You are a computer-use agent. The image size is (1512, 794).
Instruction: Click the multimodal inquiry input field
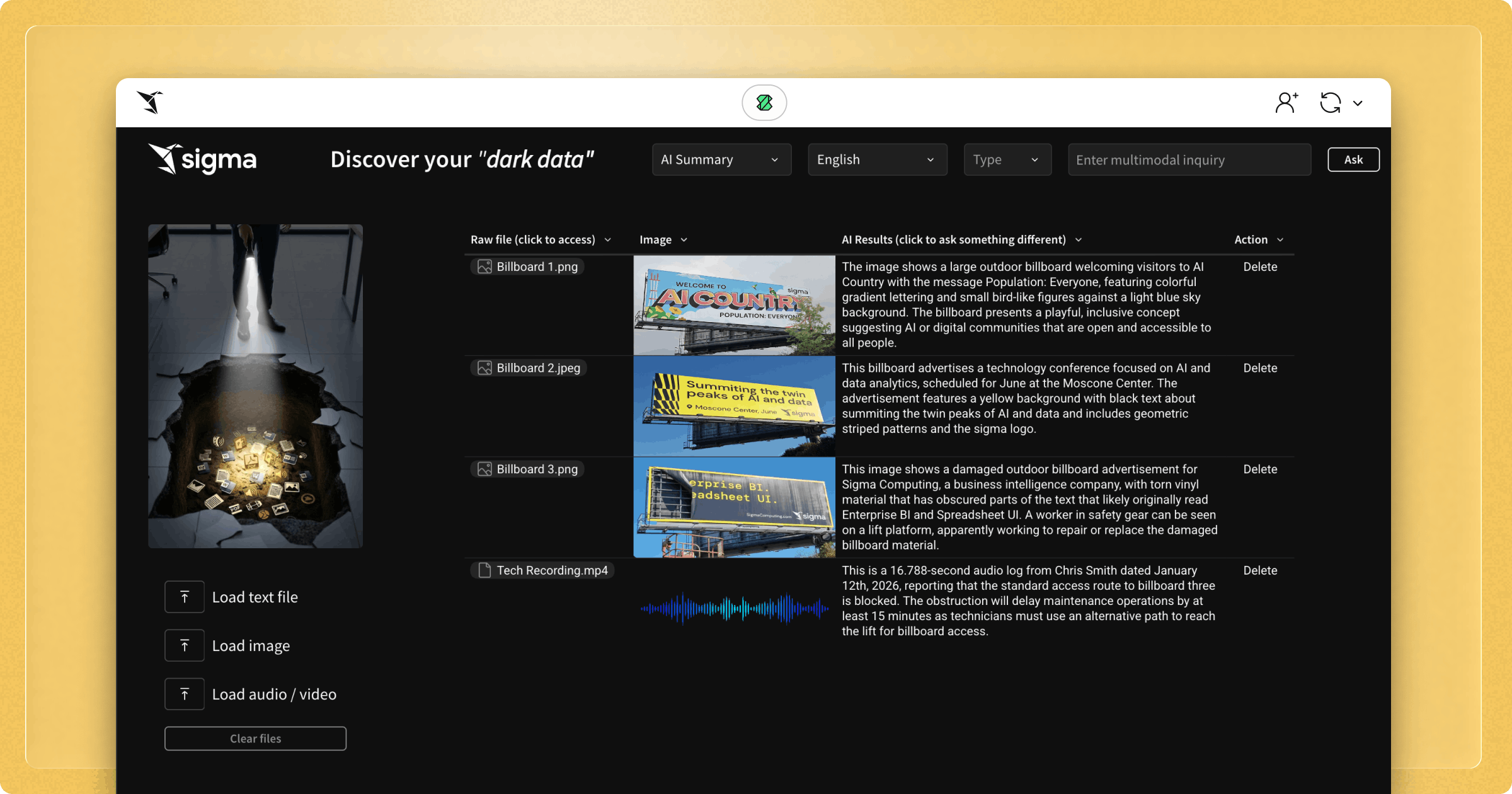click(x=1189, y=159)
